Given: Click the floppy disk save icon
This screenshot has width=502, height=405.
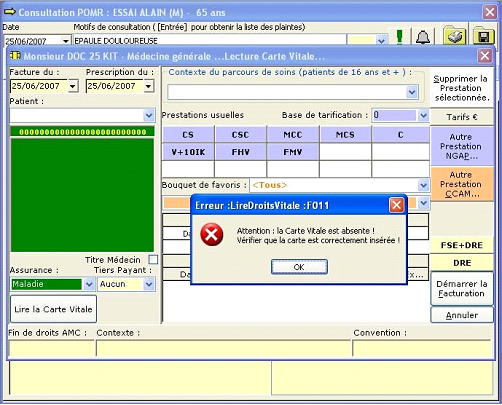Looking at the screenshot, I should (484, 35).
